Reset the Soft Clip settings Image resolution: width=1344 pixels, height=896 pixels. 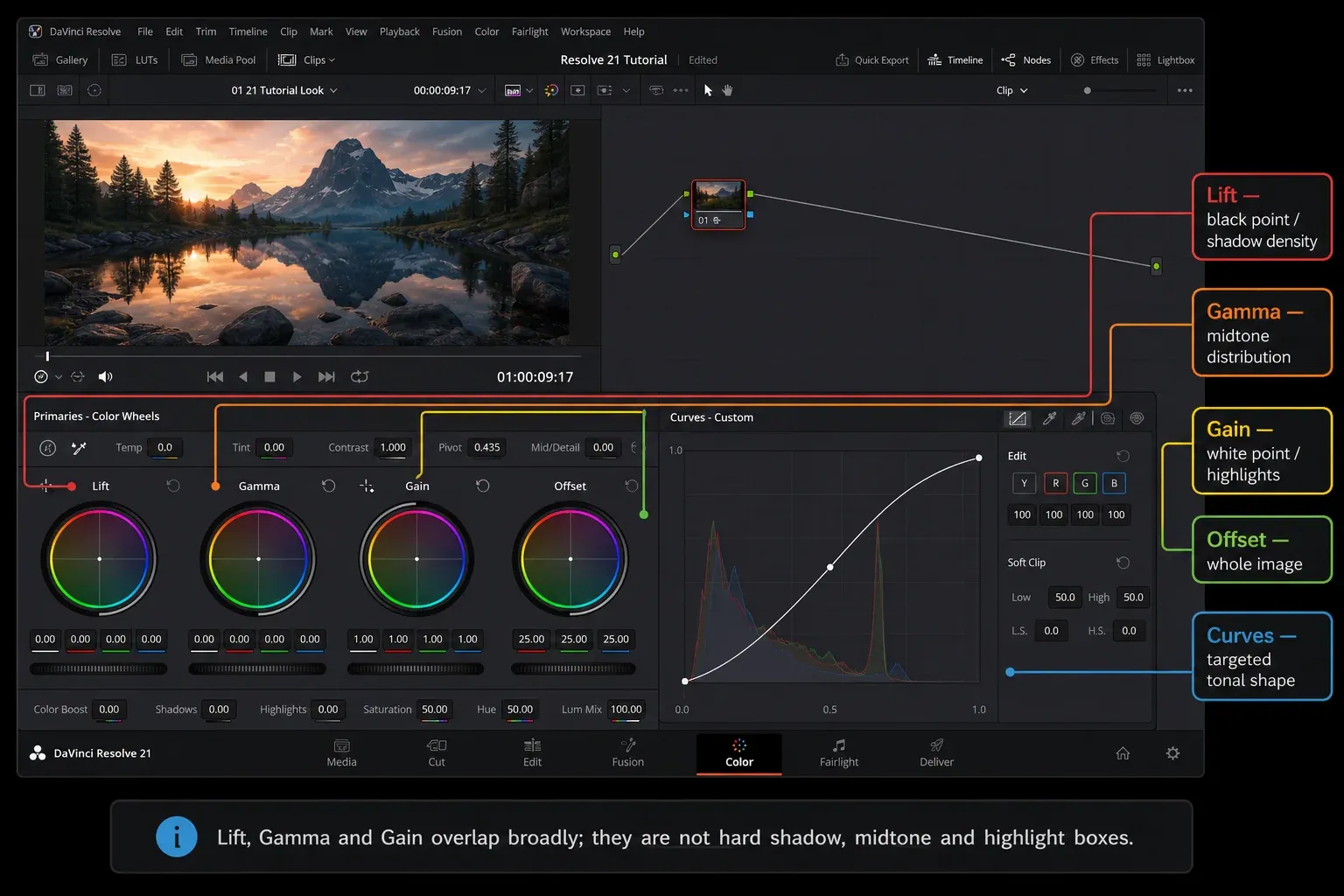(1123, 563)
